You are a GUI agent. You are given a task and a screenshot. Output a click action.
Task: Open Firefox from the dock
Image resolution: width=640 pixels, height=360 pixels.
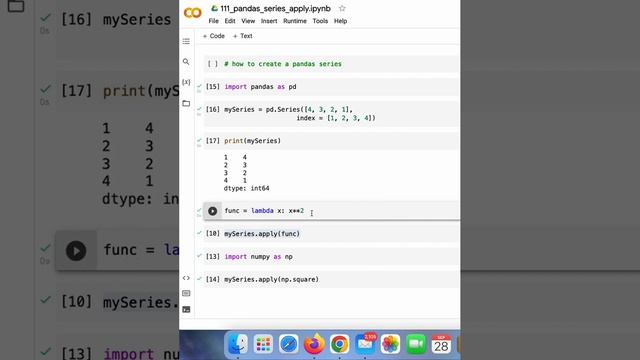pyautogui.click(x=314, y=344)
